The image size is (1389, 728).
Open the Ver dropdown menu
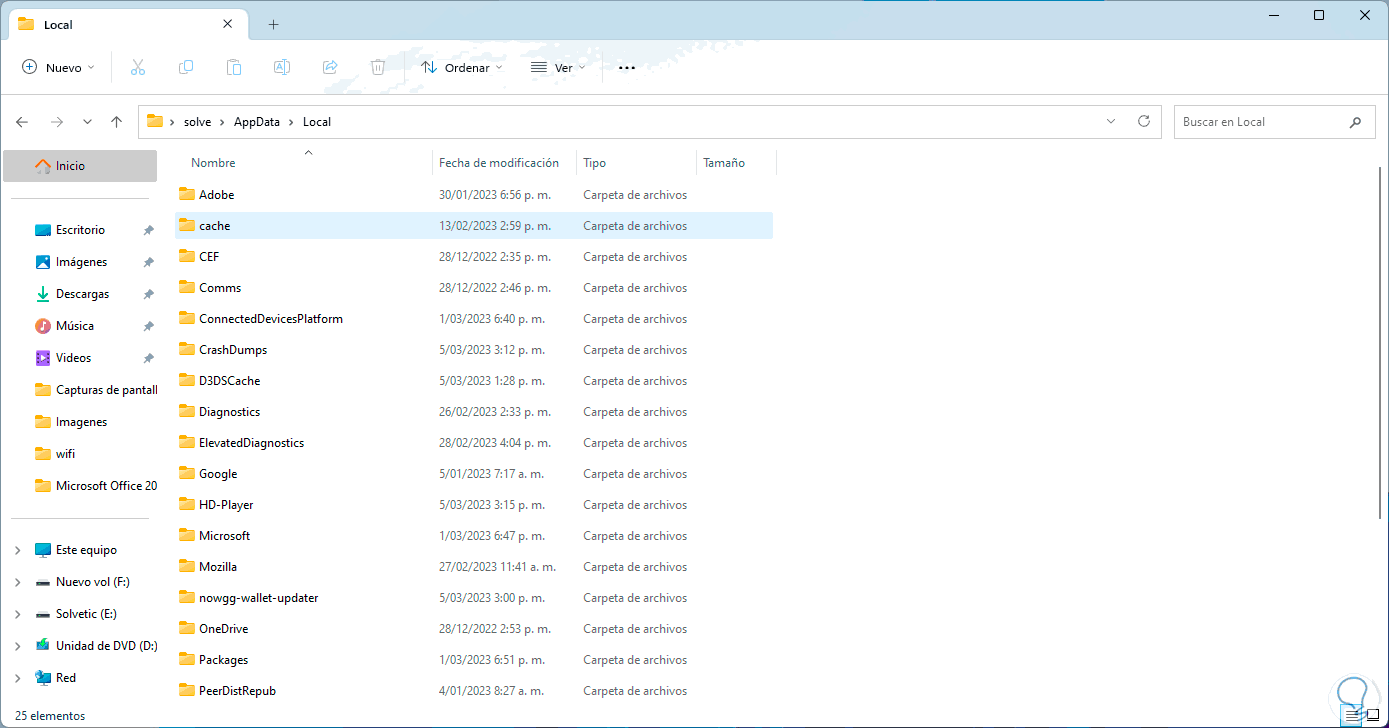click(558, 68)
